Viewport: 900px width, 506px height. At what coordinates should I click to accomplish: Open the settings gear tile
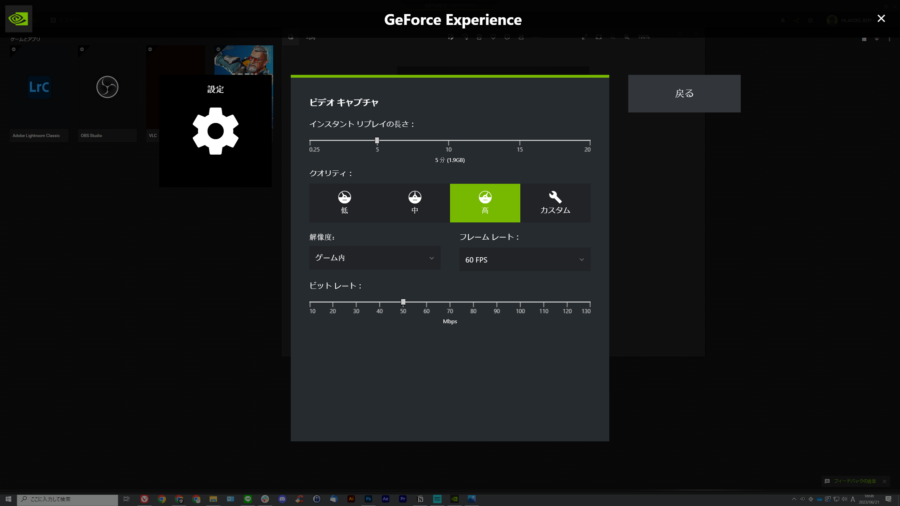(215, 130)
